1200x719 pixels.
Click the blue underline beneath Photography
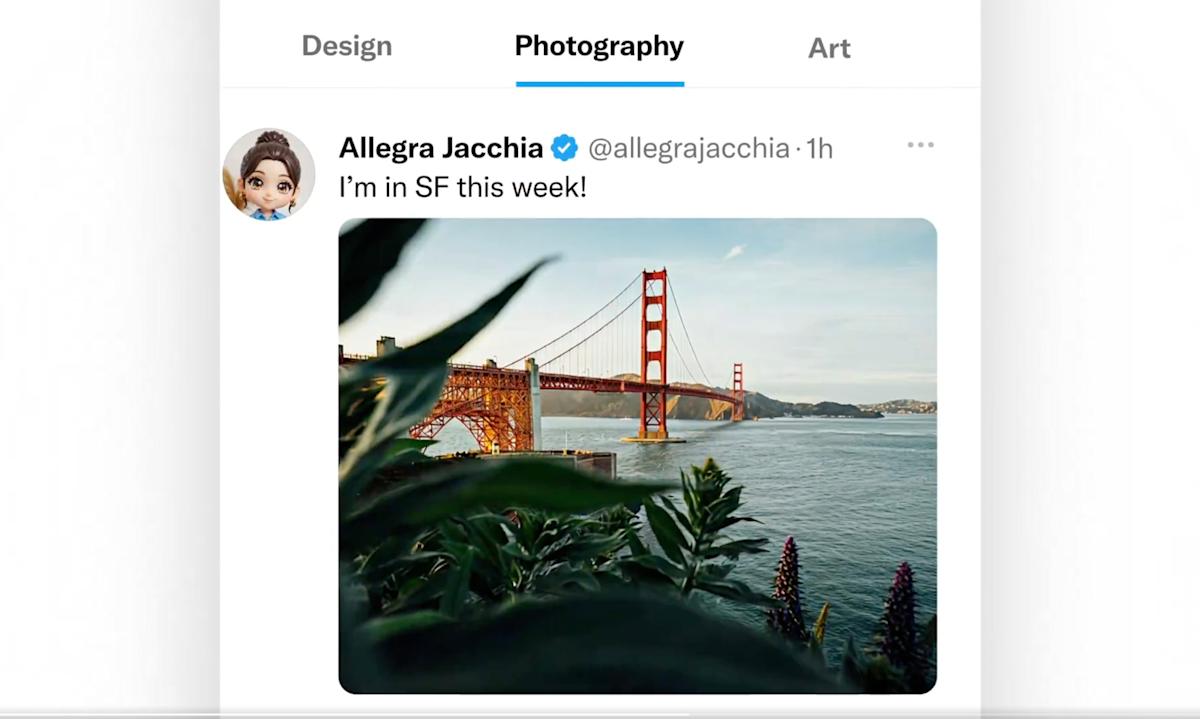point(600,84)
